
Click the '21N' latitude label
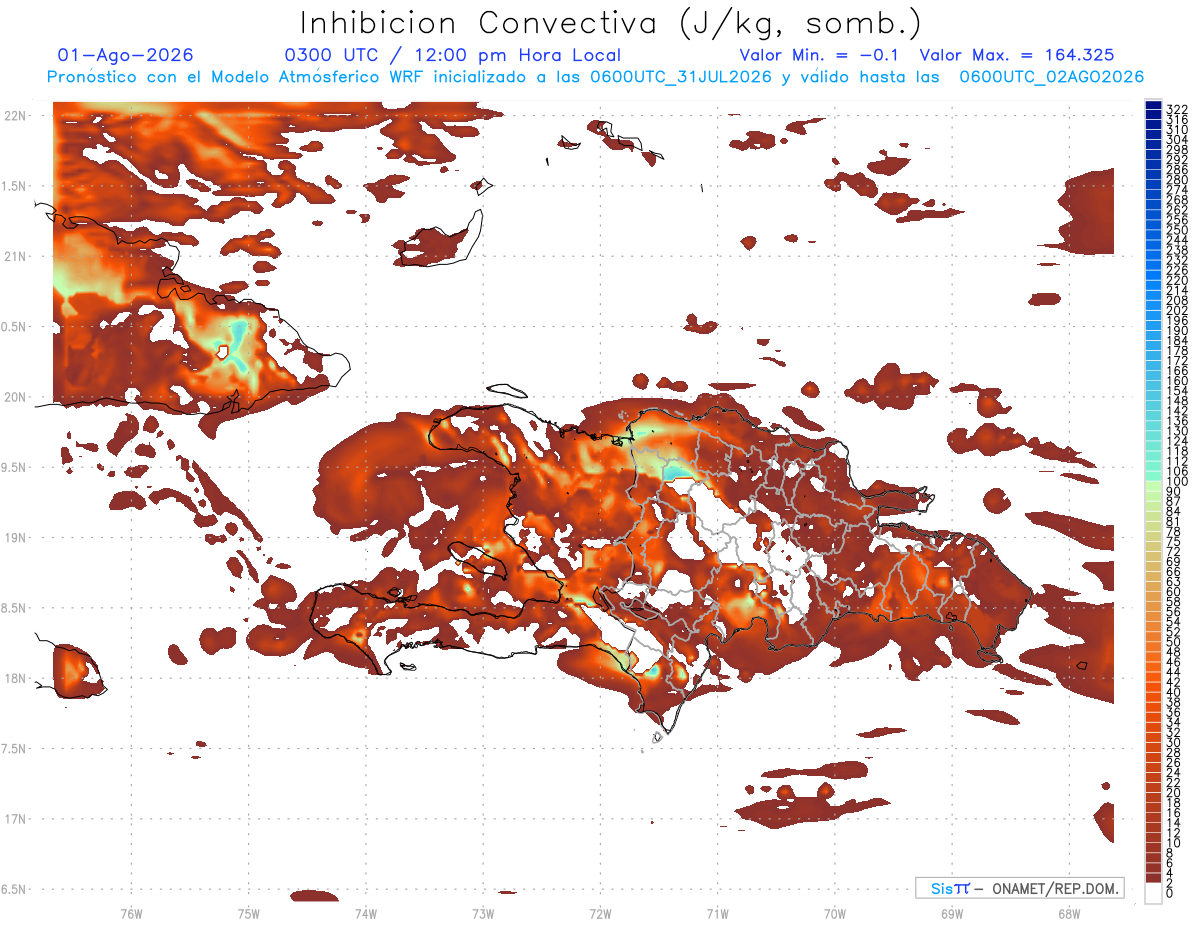coord(14,256)
